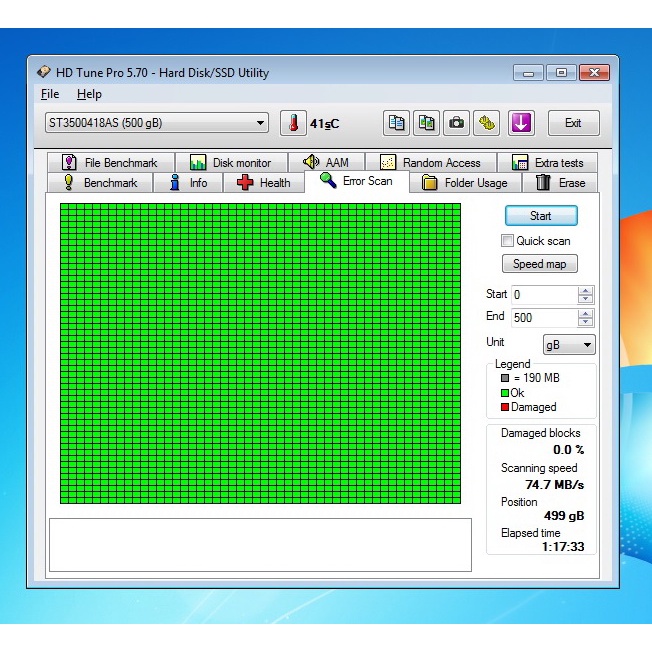This screenshot has width=652, height=652.
Task: Click the purple download arrow icon
Action: (522, 123)
